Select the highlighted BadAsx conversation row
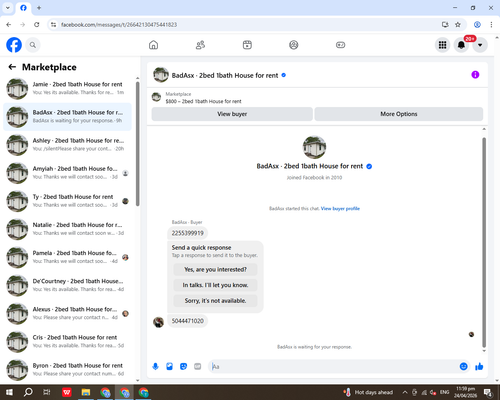This screenshot has height=400, width=500. [x=67, y=117]
